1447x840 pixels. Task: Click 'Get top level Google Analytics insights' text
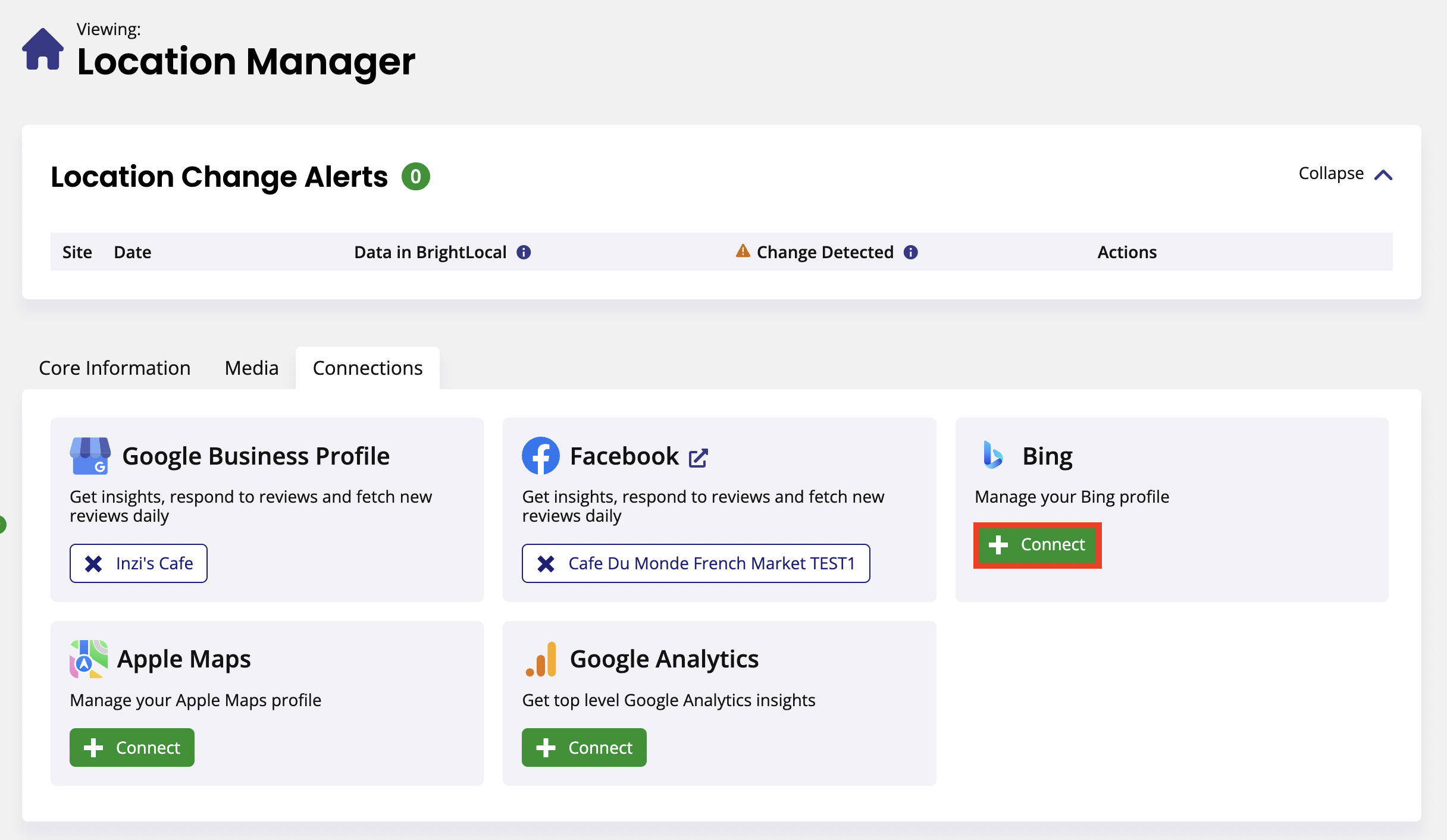point(668,700)
